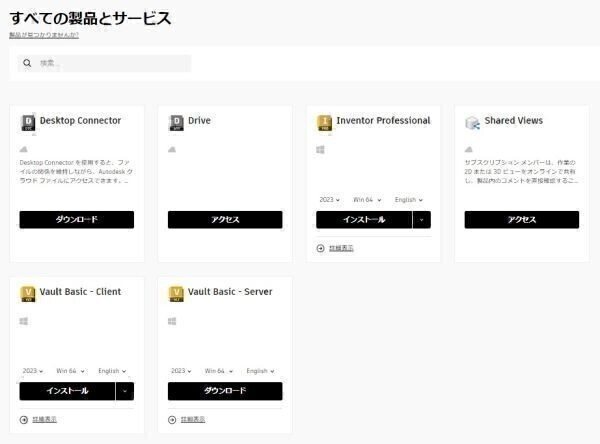
Task: Click the ダウンロード button for Vault Basic - Server
Action: tap(225, 391)
